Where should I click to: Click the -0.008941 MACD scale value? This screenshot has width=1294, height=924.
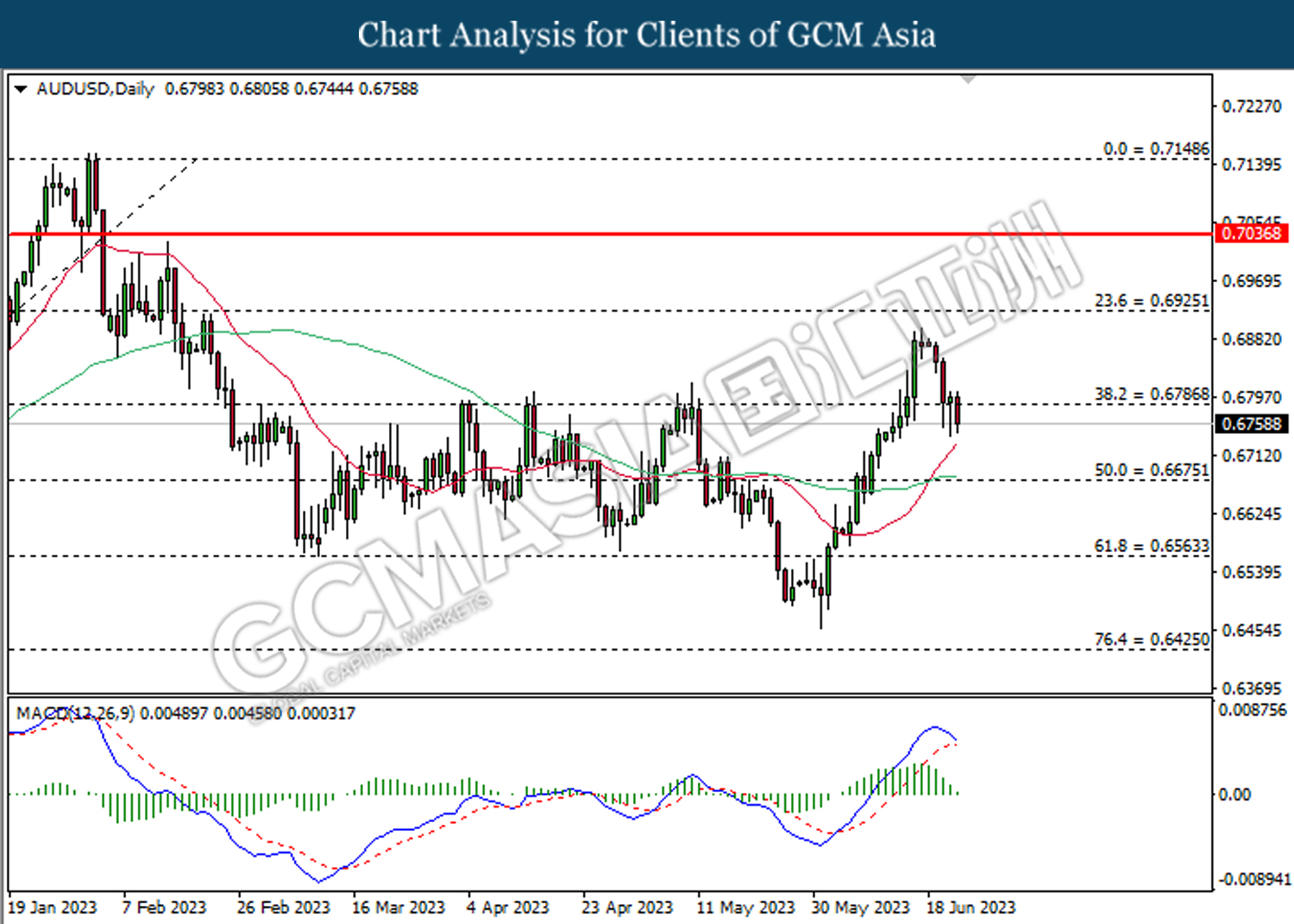click(x=1254, y=879)
